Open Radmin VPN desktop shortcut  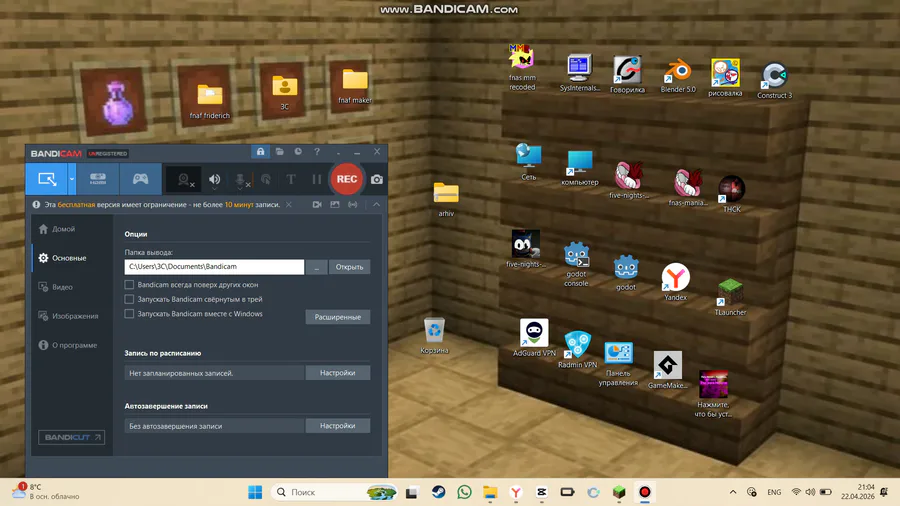577,349
